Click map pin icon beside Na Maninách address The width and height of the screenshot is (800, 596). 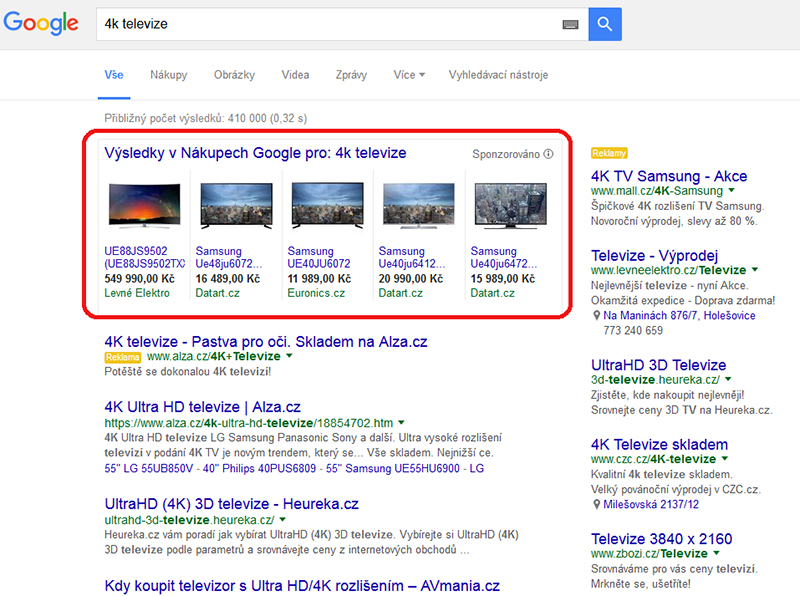point(596,315)
